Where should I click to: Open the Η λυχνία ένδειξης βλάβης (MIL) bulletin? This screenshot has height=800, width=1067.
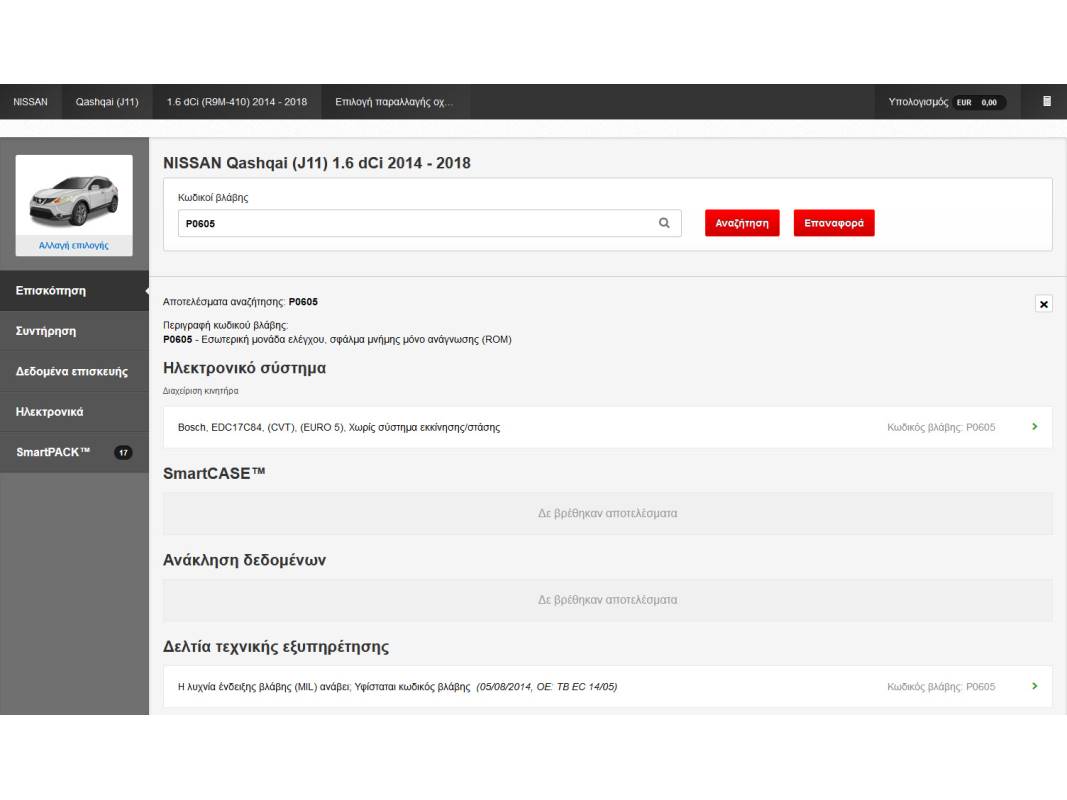[x=607, y=686]
